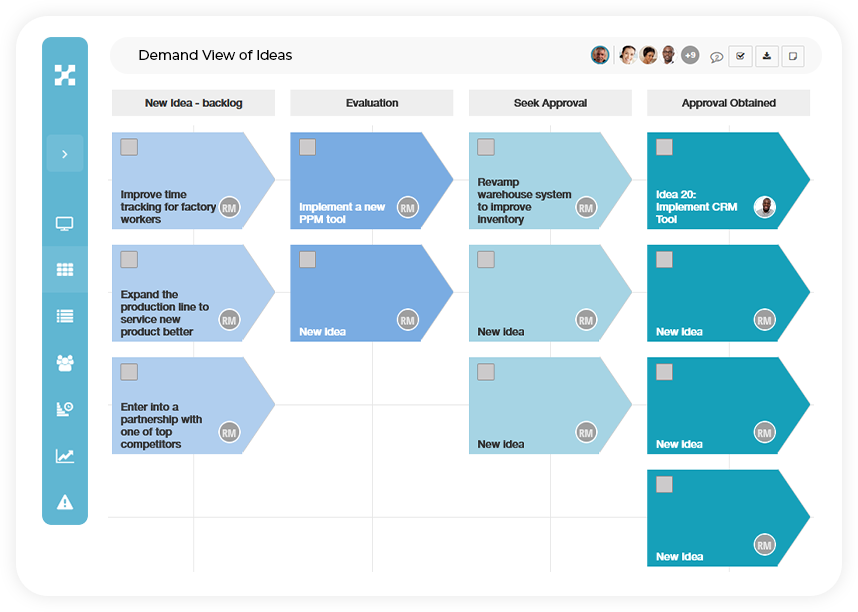Select the Seek Approval column header
The height and width of the screenshot is (612, 858).
550,103
